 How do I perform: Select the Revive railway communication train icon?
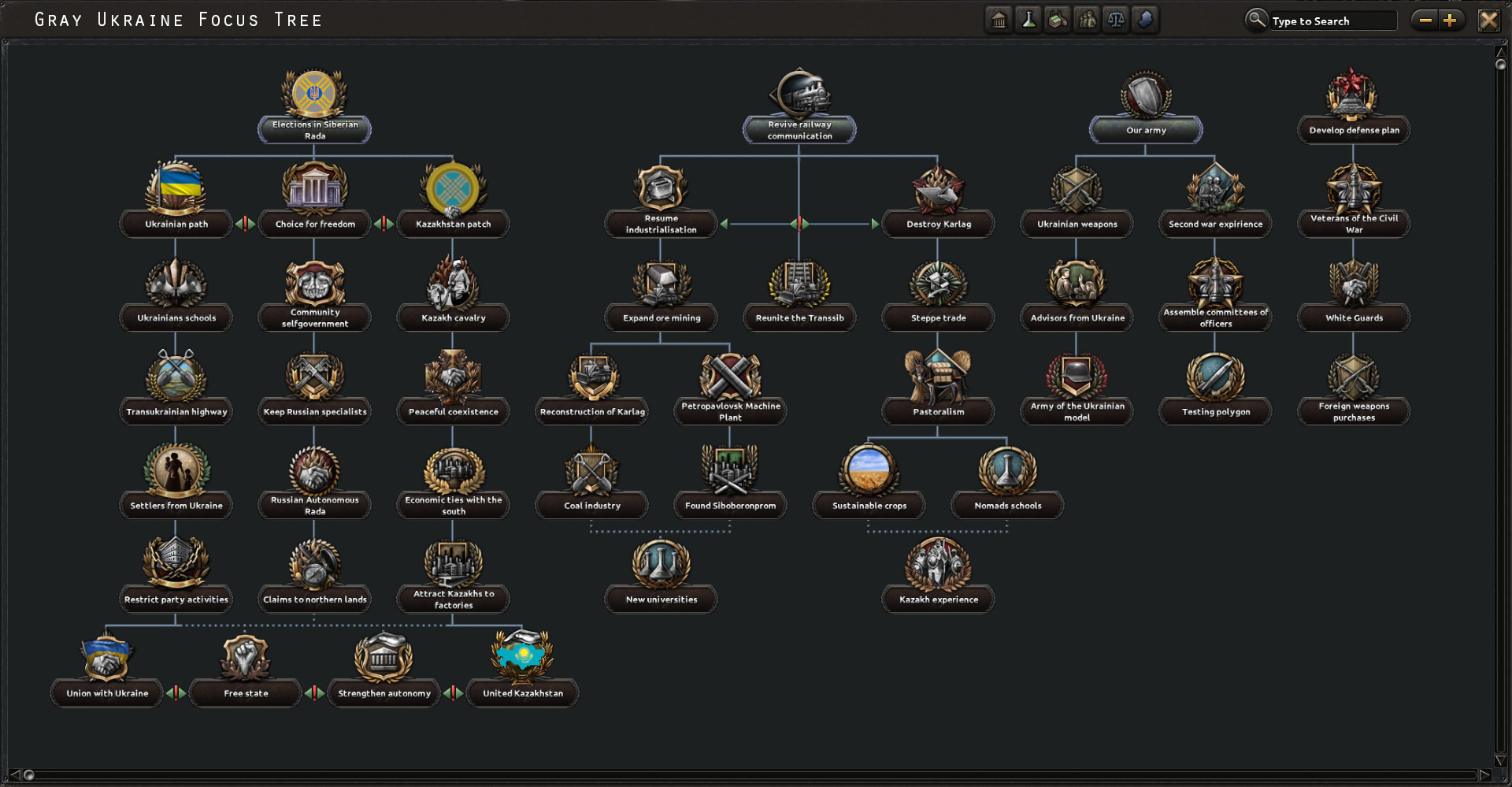click(x=799, y=93)
